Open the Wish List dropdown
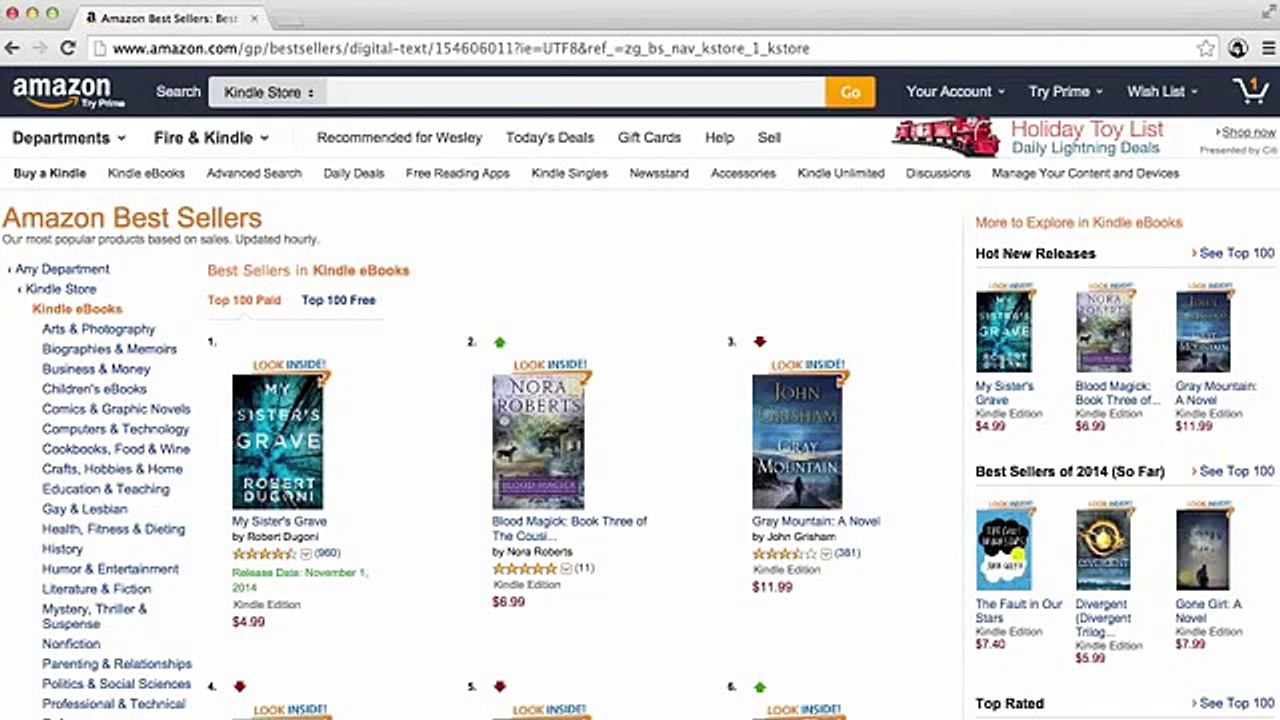Screen dimensions: 1280x720 click(x=1162, y=91)
